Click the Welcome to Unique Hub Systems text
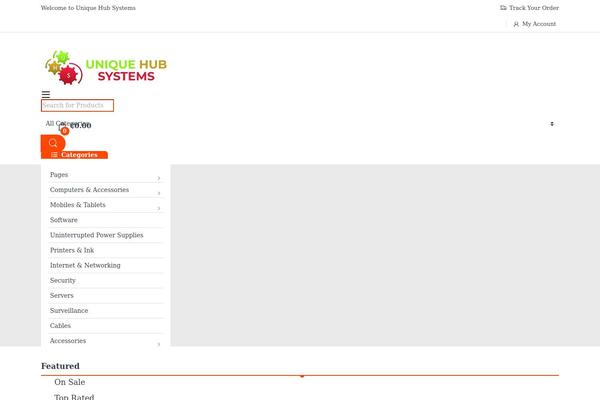Image resolution: width=600 pixels, height=400 pixels. pyautogui.click(x=88, y=8)
